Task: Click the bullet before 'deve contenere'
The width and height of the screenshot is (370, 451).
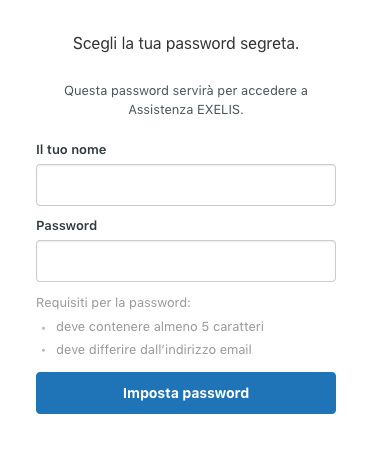Action: pyautogui.click(x=43, y=328)
